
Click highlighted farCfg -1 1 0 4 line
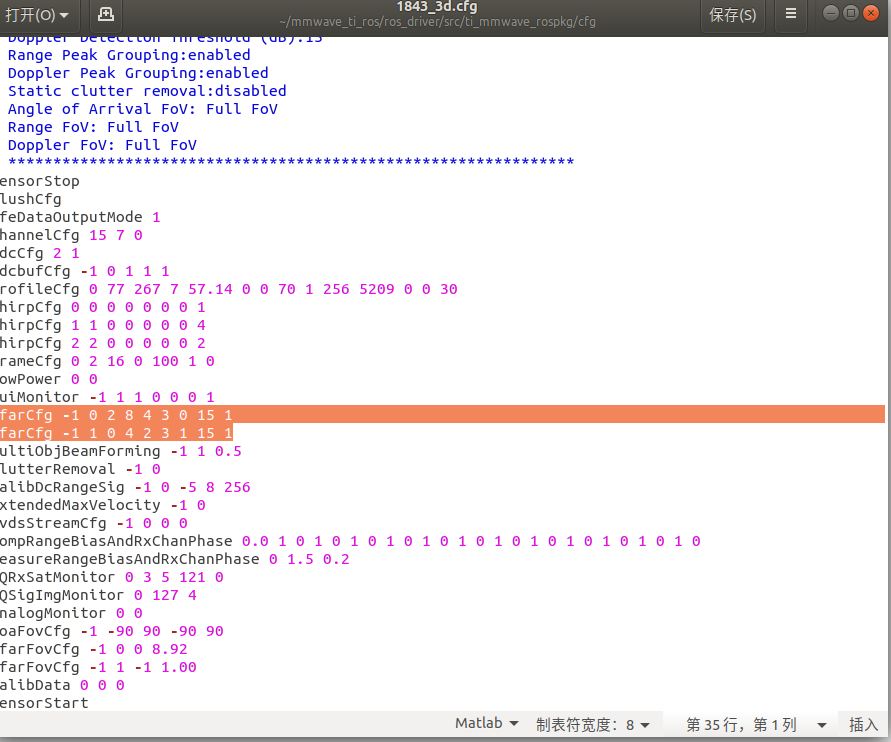[x=116, y=433]
